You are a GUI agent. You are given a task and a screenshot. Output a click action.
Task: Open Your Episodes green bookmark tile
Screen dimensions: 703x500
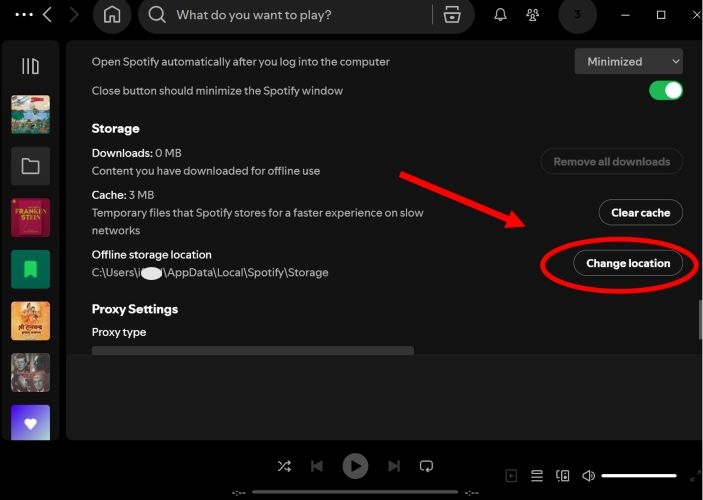[30, 269]
